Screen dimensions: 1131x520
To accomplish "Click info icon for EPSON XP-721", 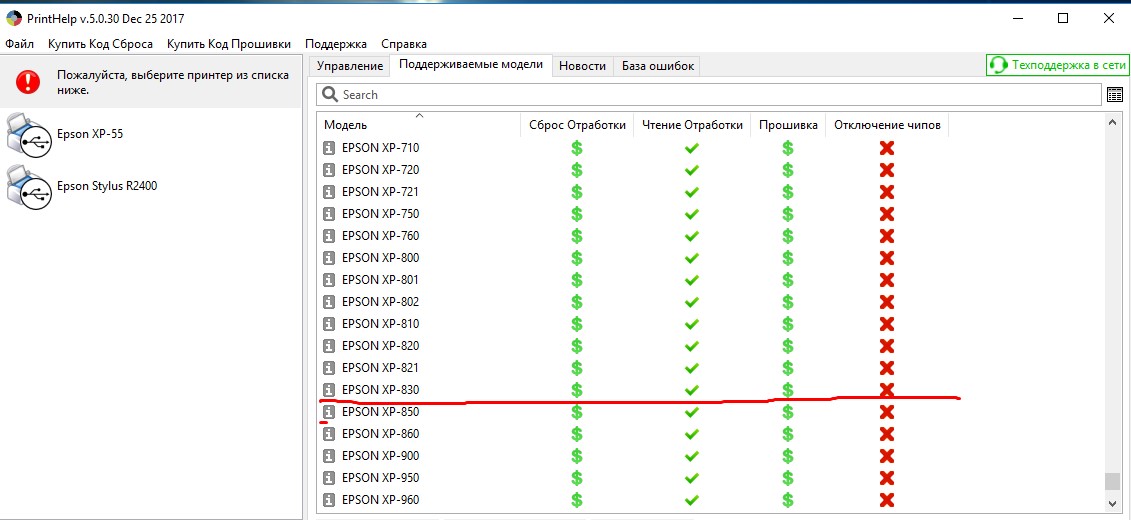I will pos(329,192).
